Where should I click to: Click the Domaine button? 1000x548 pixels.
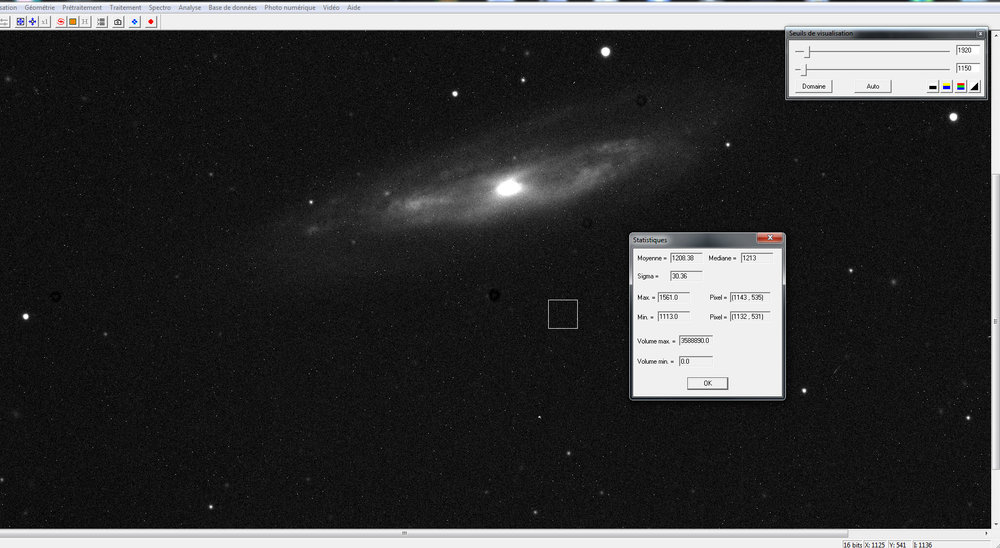click(x=814, y=87)
